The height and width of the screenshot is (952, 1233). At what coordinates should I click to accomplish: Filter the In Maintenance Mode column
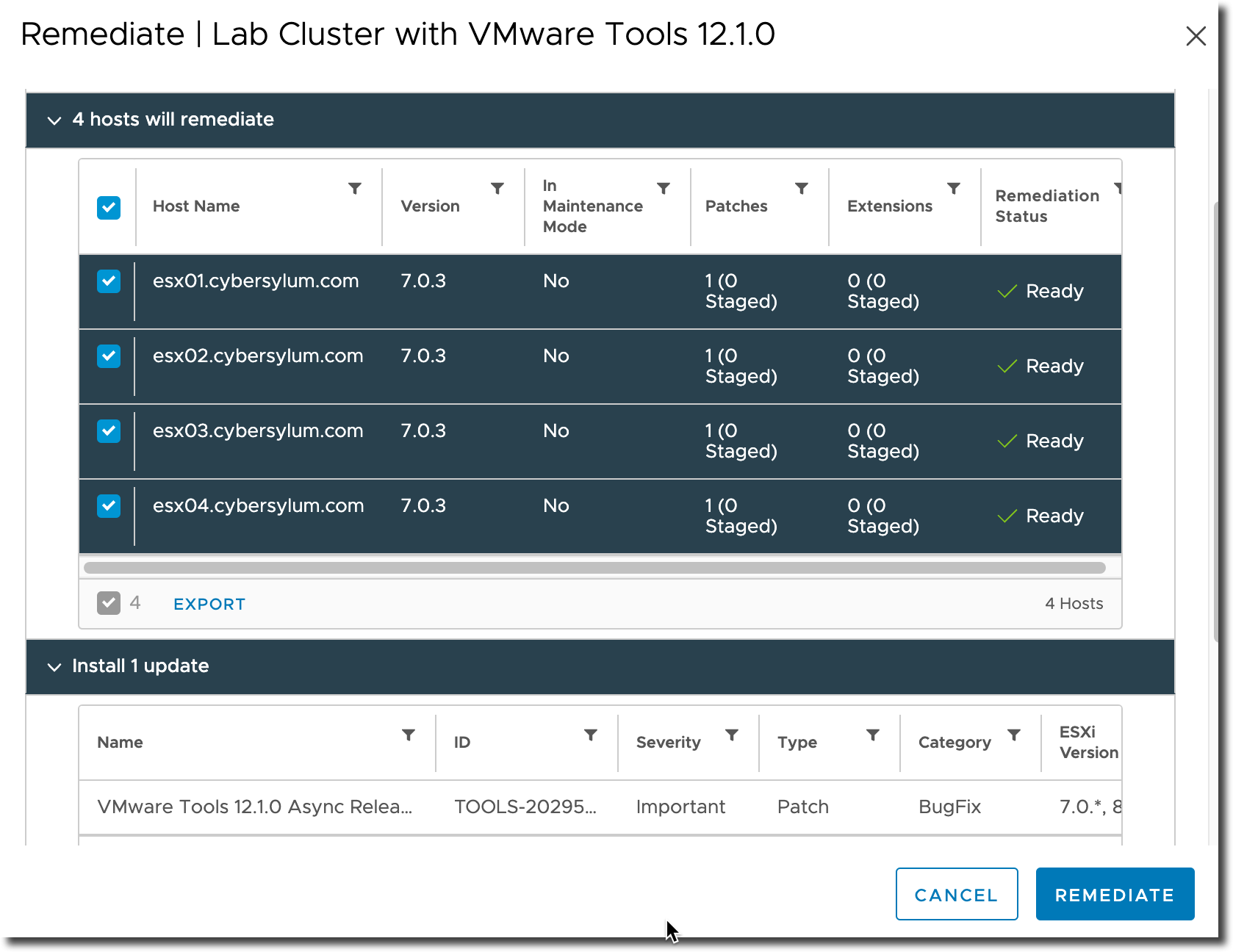click(x=664, y=189)
